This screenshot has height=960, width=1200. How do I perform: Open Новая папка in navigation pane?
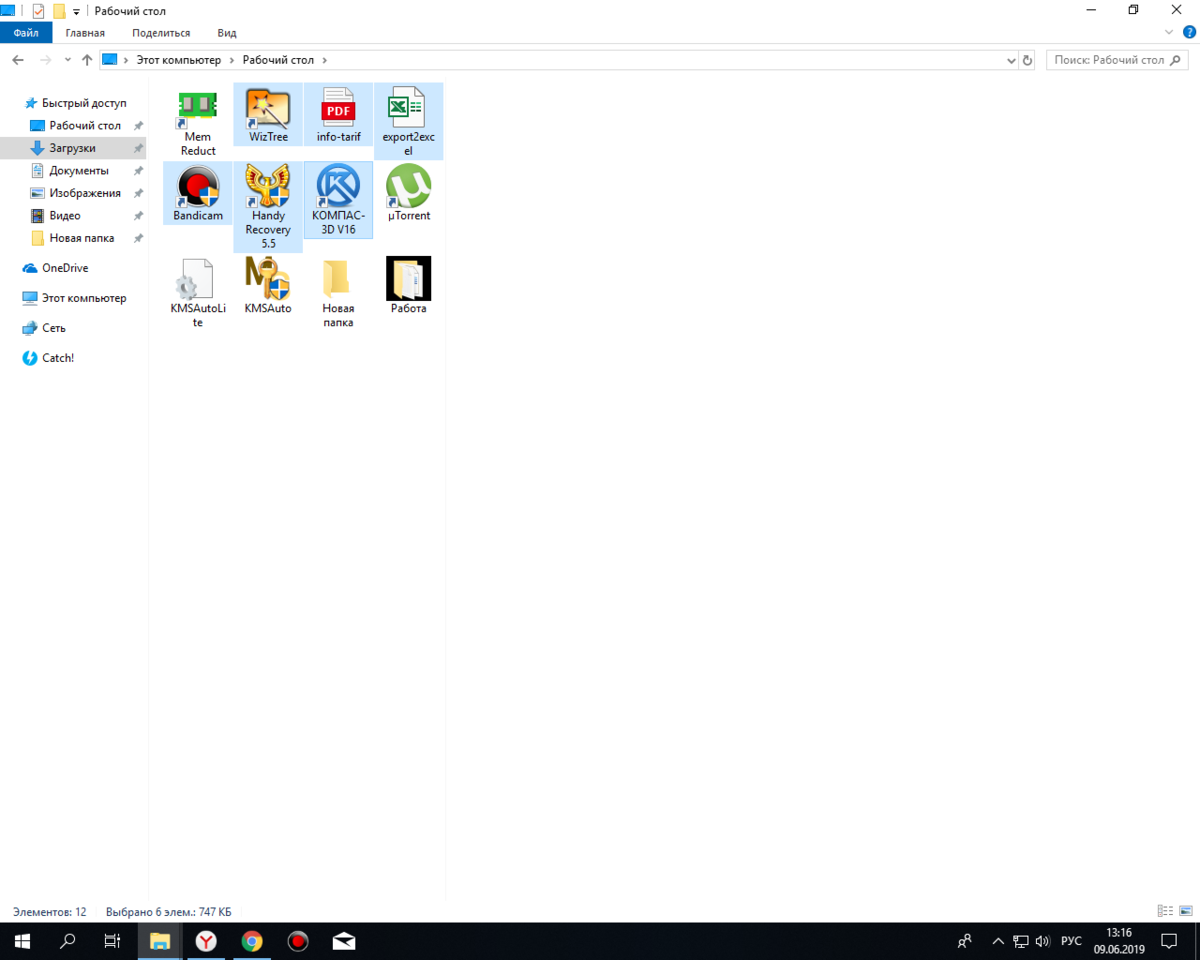pos(81,238)
